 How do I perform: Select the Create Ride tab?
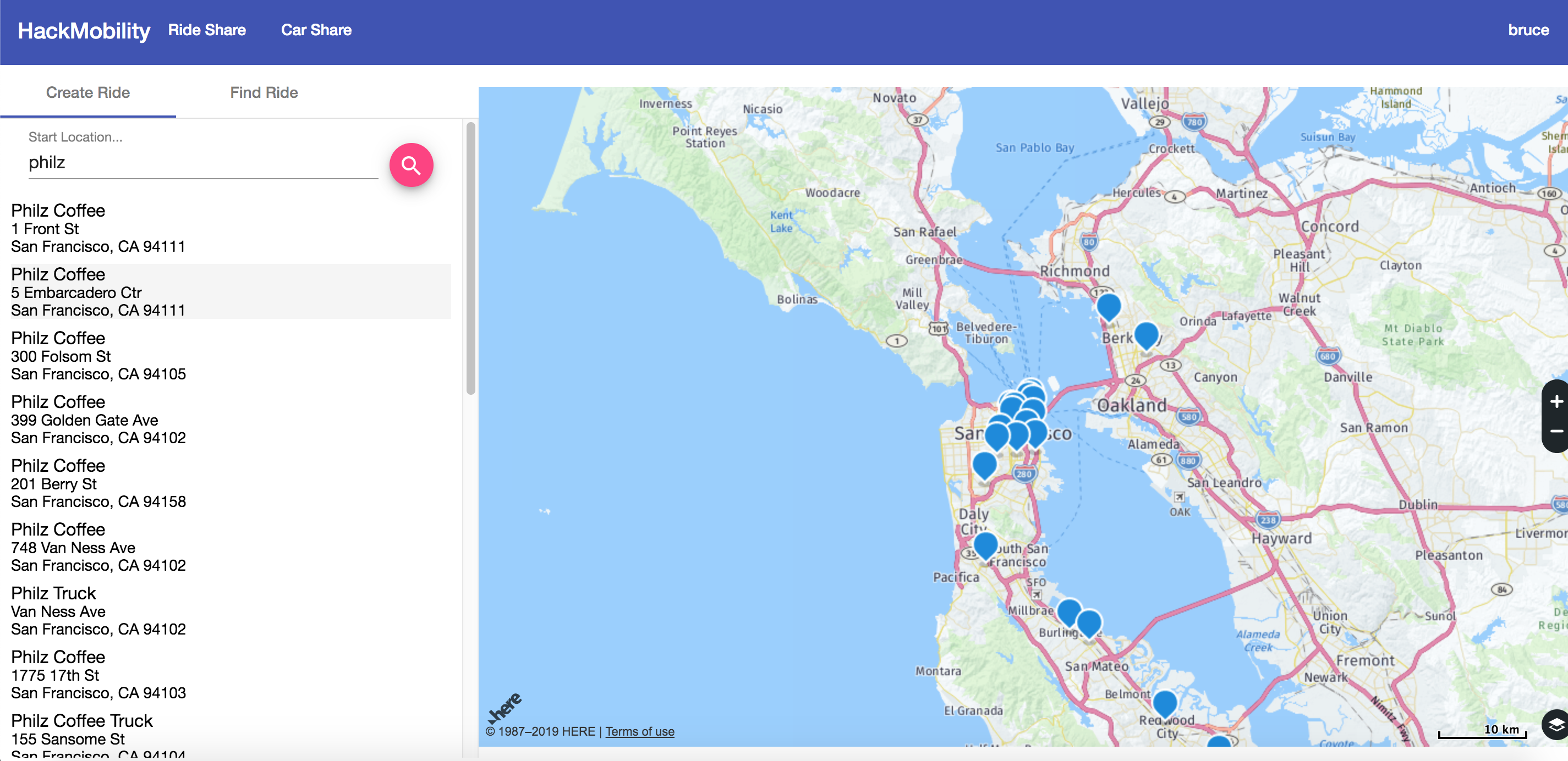pos(87,92)
